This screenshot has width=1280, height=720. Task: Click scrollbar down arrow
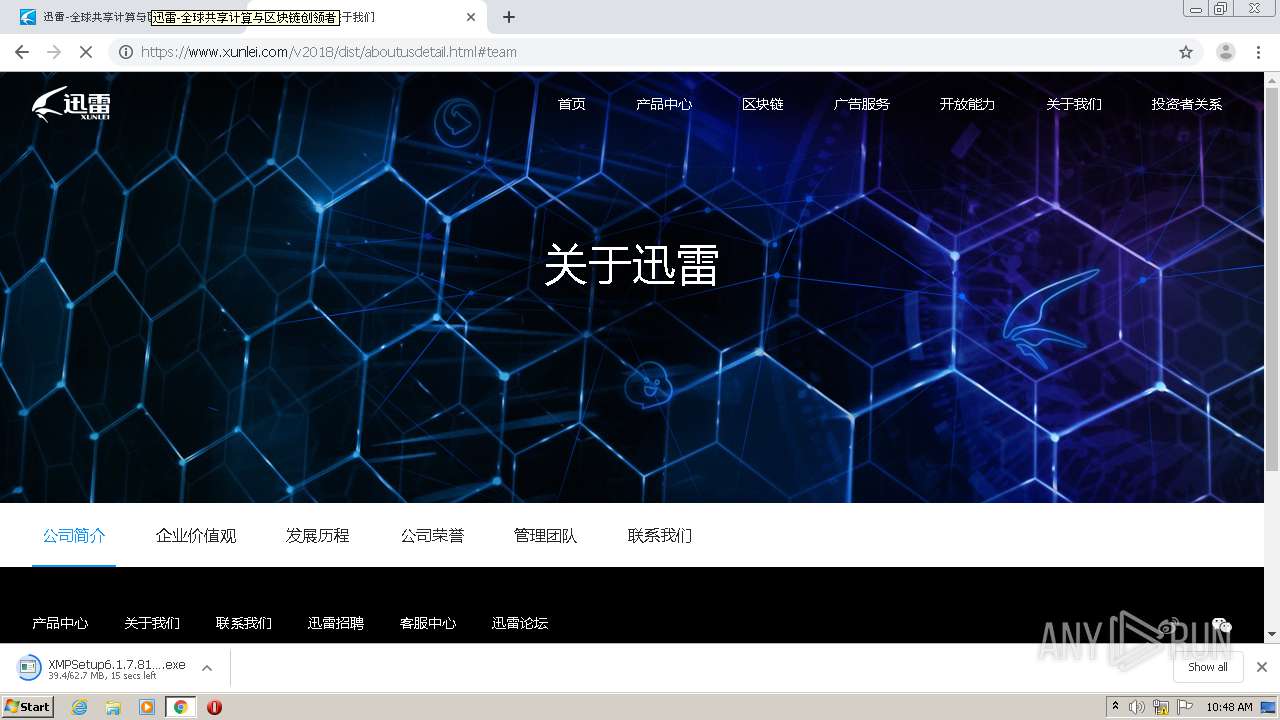(x=1272, y=634)
